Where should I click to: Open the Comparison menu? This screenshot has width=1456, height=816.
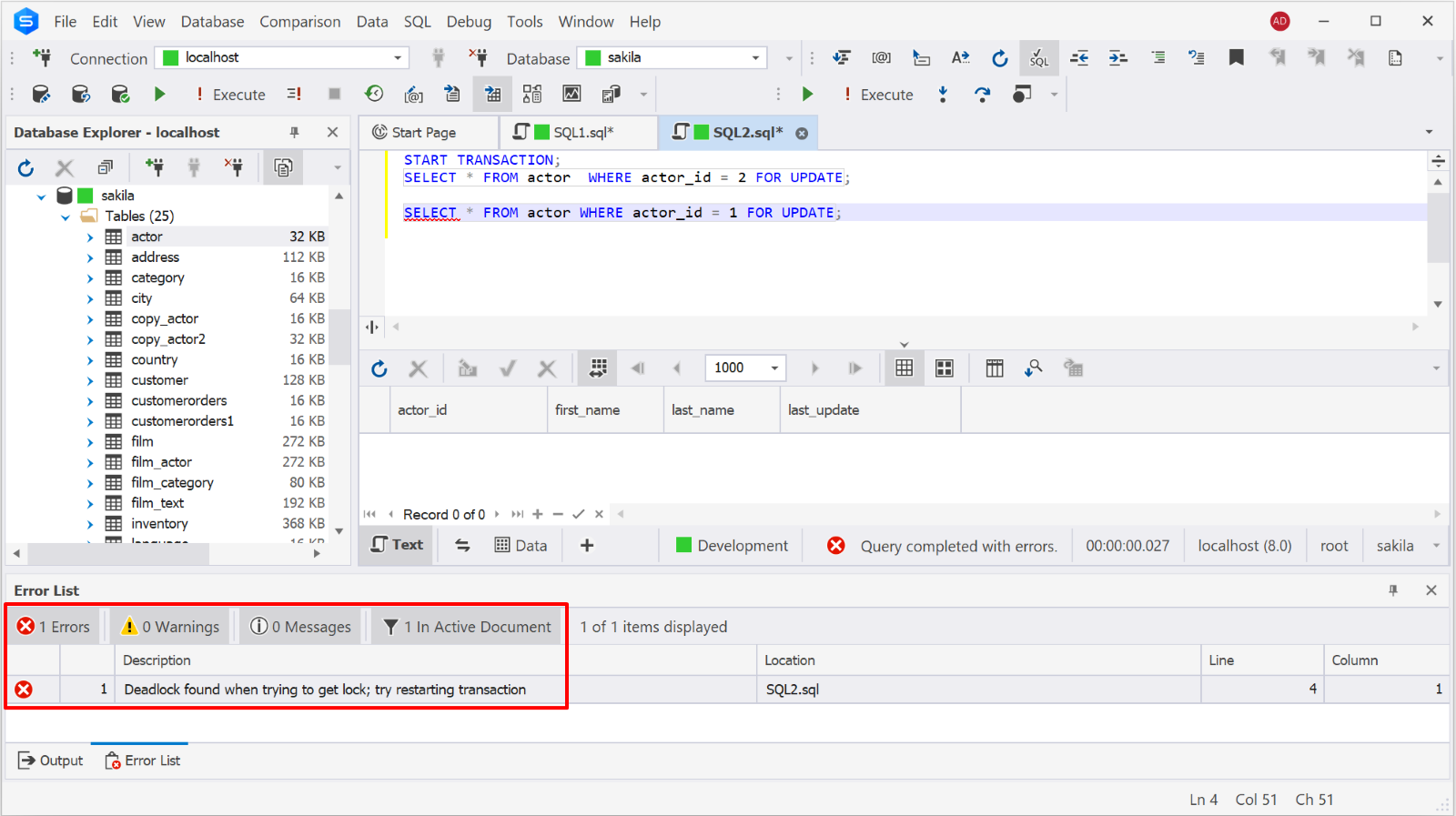(300, 22)
